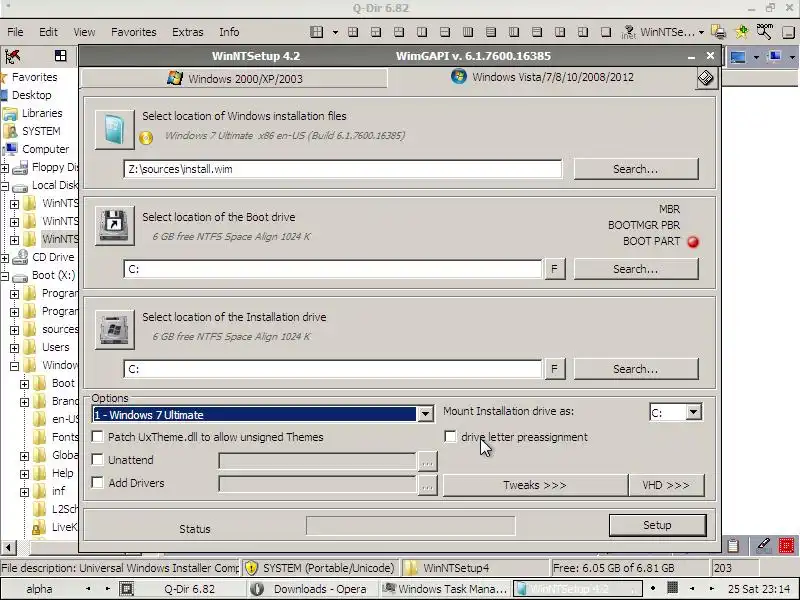
Task: Open the Edit menu
Action: point(48,32)
